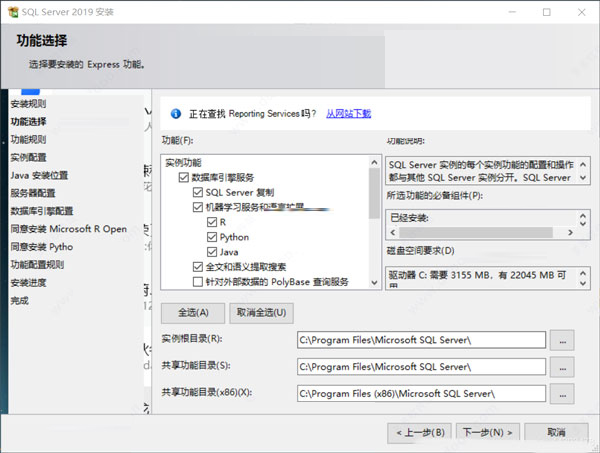This screenshot has height=453, width=600.
Task: Select the 安装规则 step
Action: click(x=28, y=104)
